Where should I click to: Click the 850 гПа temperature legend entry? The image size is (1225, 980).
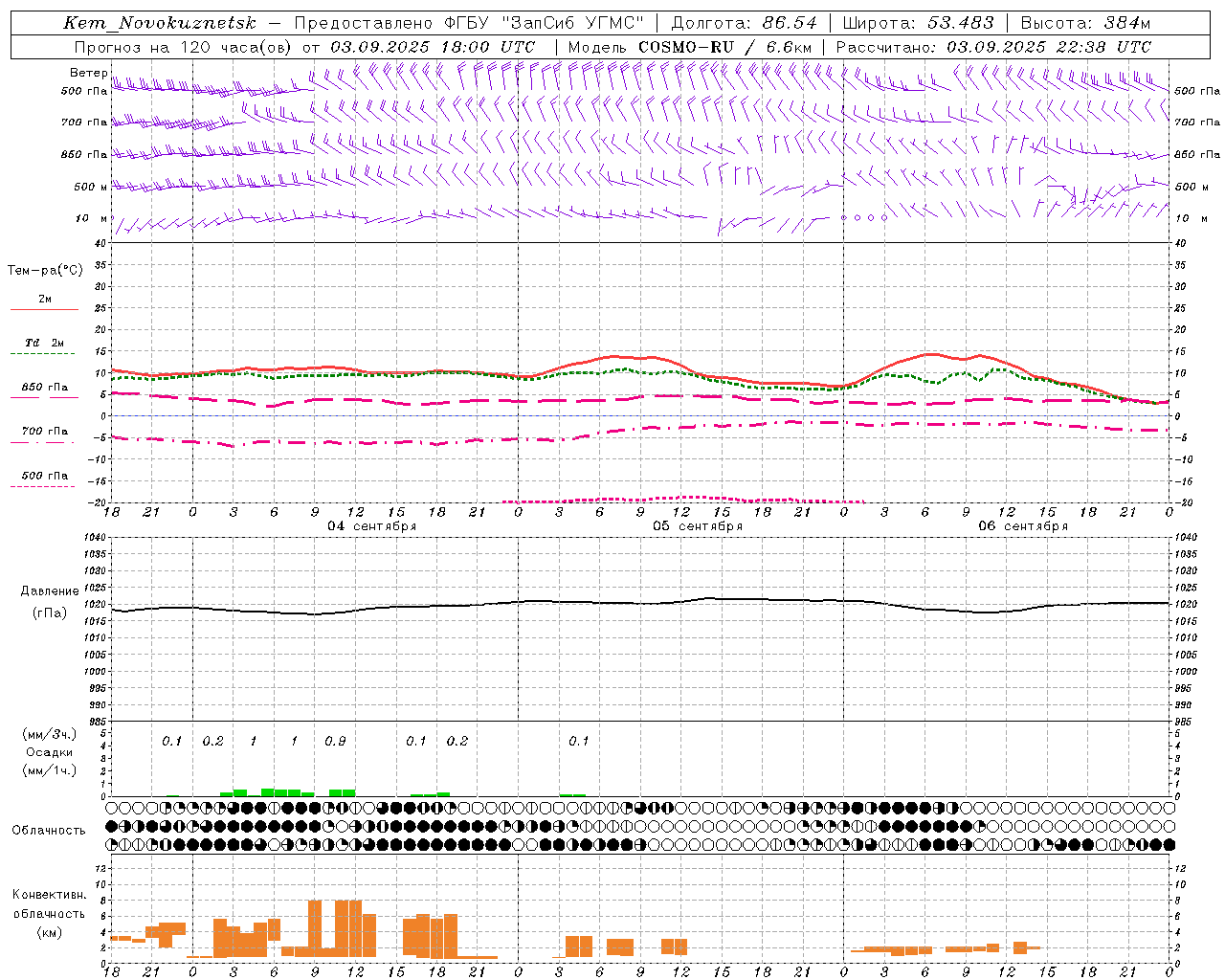(x=45, y=388)
